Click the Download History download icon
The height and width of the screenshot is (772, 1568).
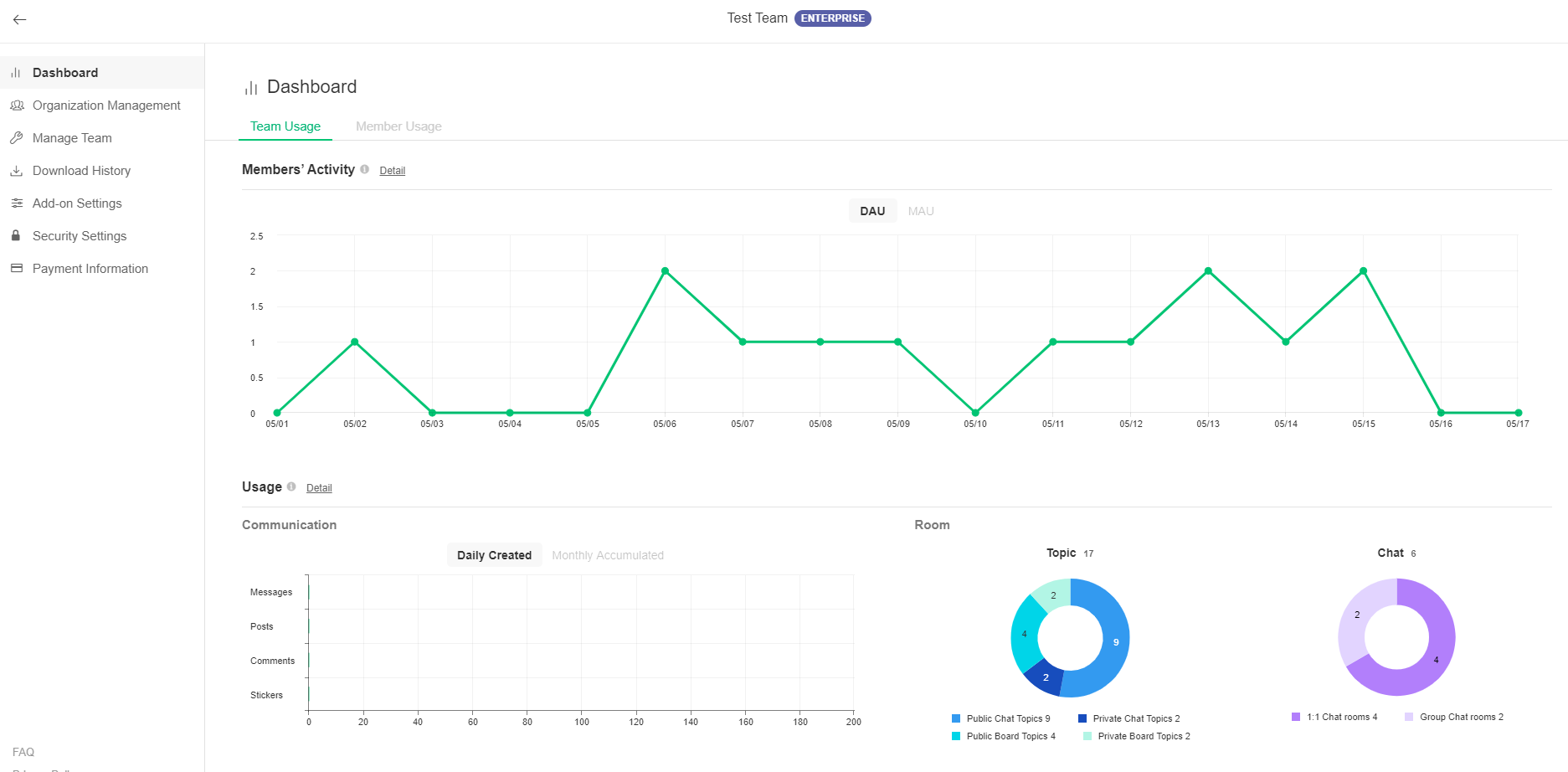click(x=16, y=171)
